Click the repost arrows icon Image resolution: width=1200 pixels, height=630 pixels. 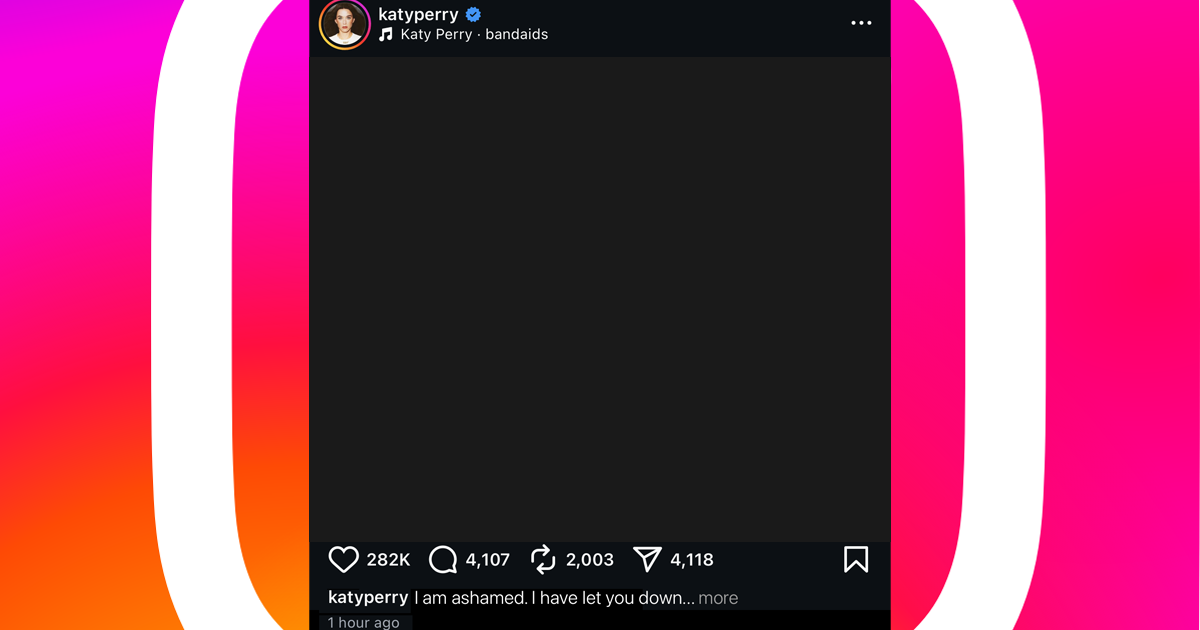click(543, 559)
